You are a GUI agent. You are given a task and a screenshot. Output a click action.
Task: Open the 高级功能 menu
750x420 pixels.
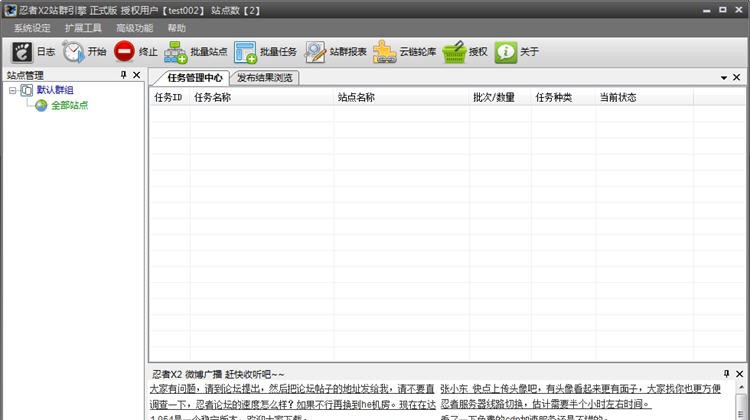[x=134, y=28]
